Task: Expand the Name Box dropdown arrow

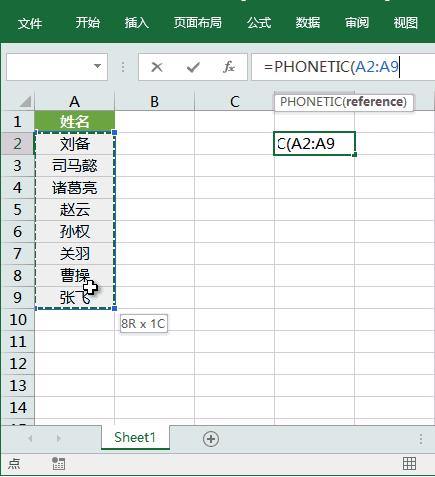Action: tap(97, 66)
